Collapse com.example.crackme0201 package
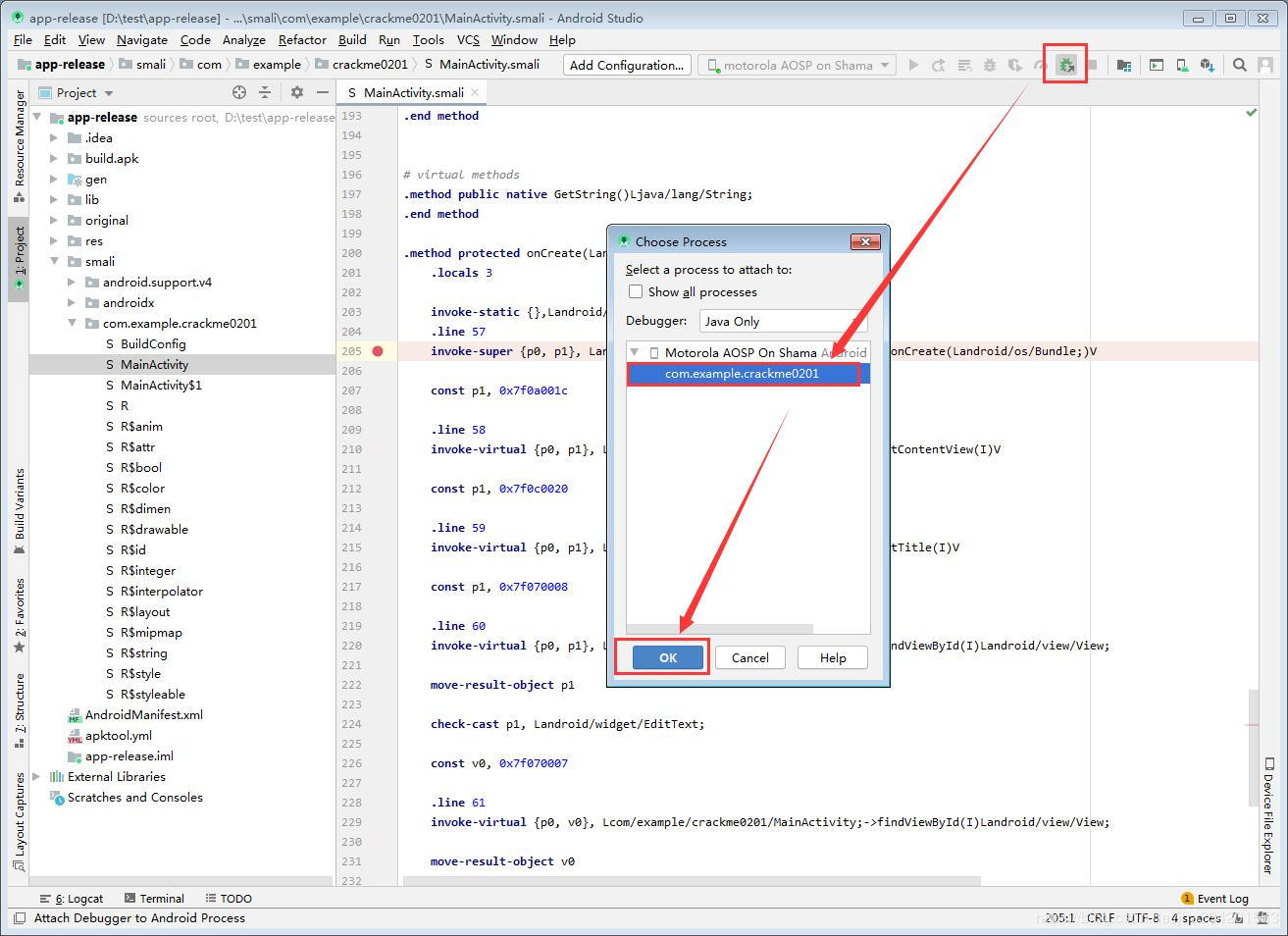Viewport: 1288px width, 936px height. pyautogui.click(x=72, y=324)
